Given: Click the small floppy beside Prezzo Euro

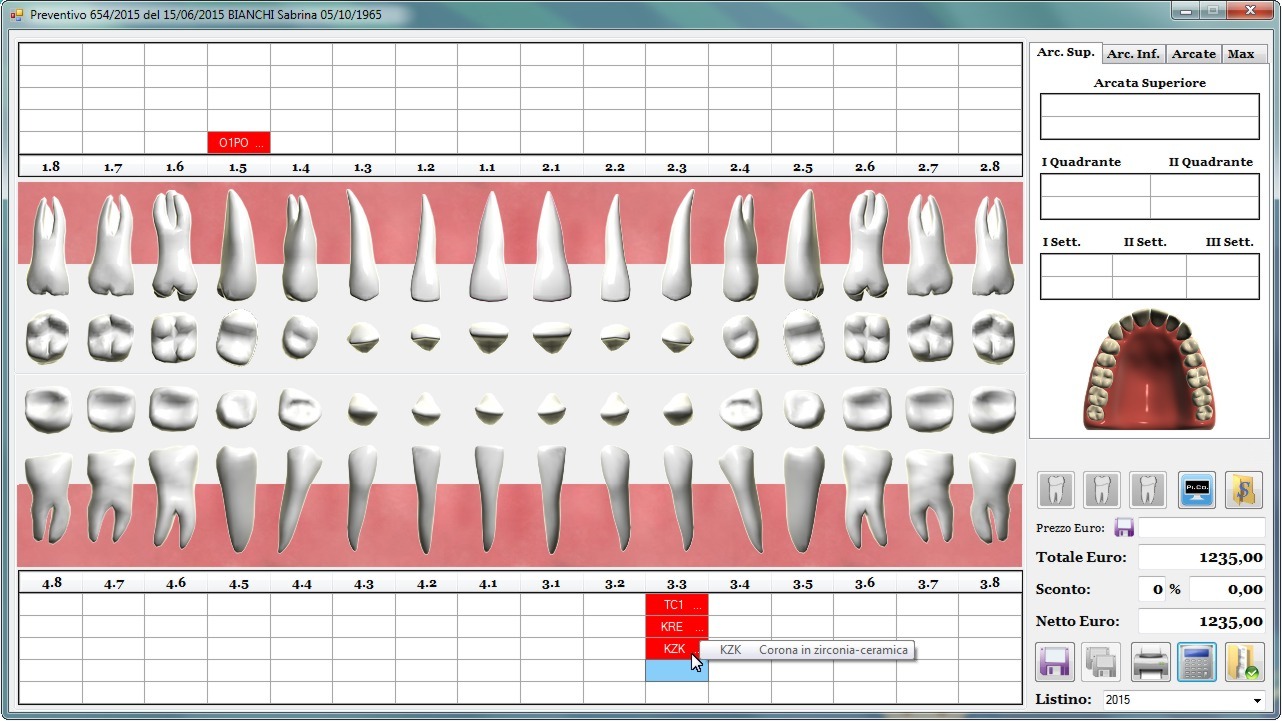Looking at the screenshot, I should pyautogui.click(x=1123, y=528).
